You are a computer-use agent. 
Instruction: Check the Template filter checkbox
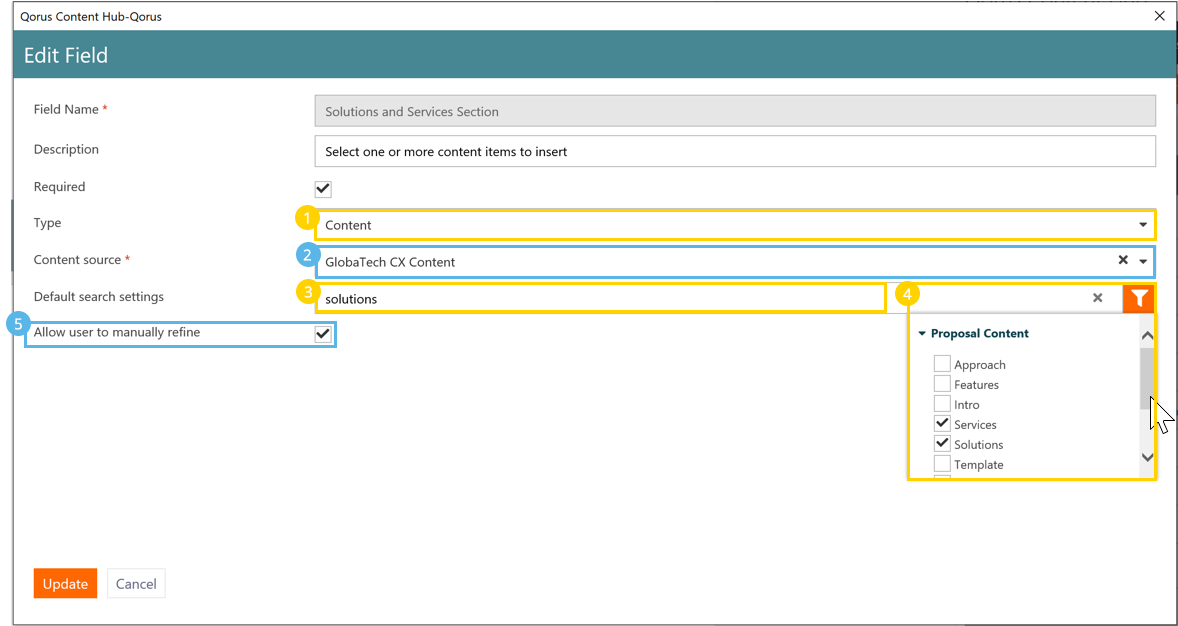[x=942, y=464]
